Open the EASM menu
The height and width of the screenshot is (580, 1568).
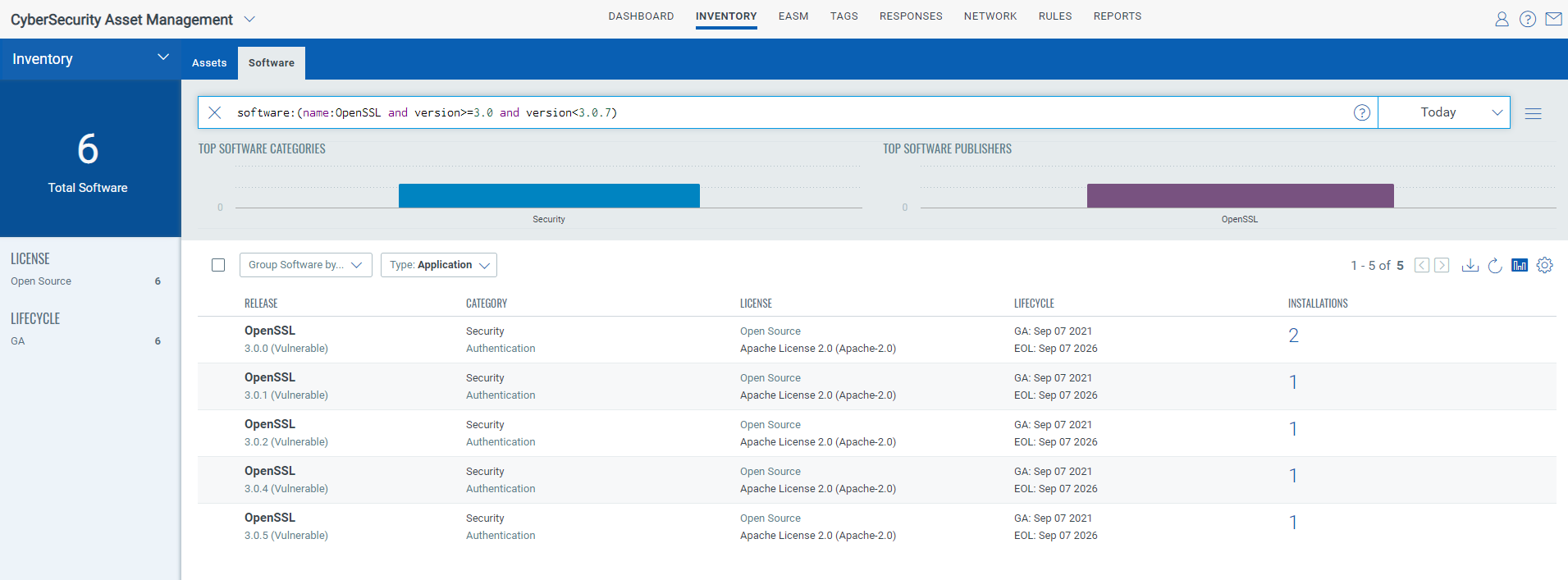tap(793, 16)
